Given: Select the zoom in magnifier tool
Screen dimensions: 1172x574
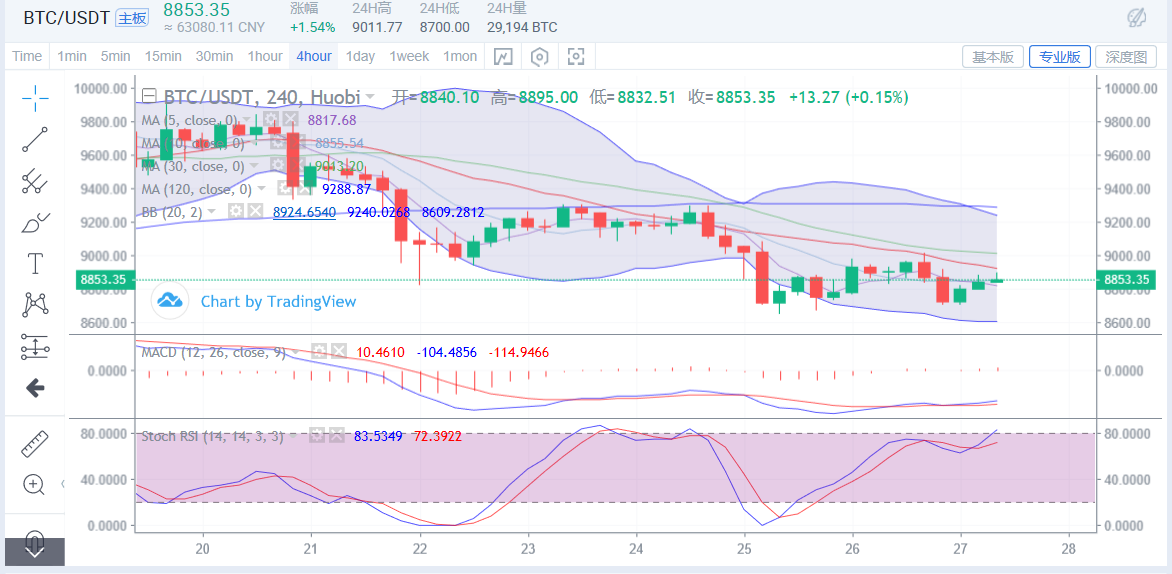Looking at the screenshot, I should 34,484.
